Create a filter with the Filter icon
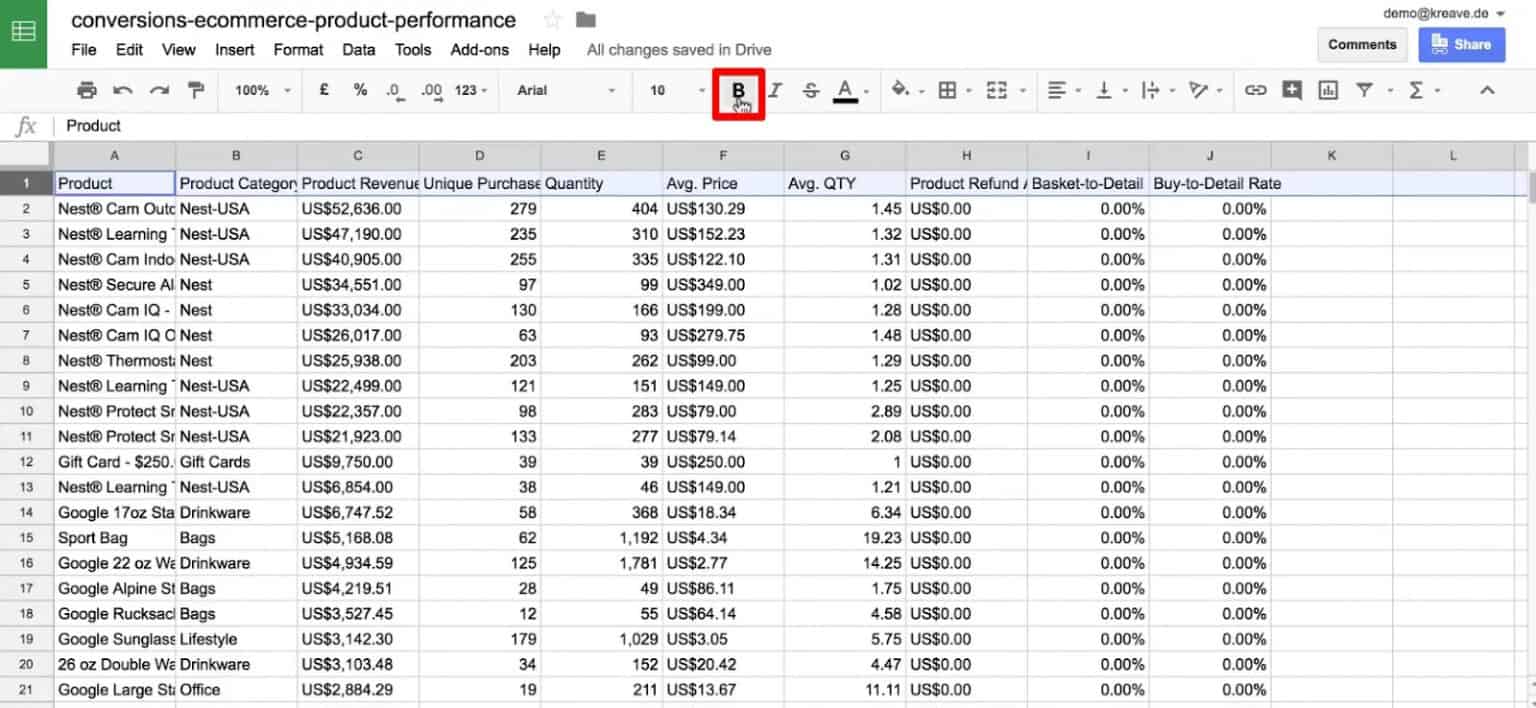 click(x=1364, y=90)
